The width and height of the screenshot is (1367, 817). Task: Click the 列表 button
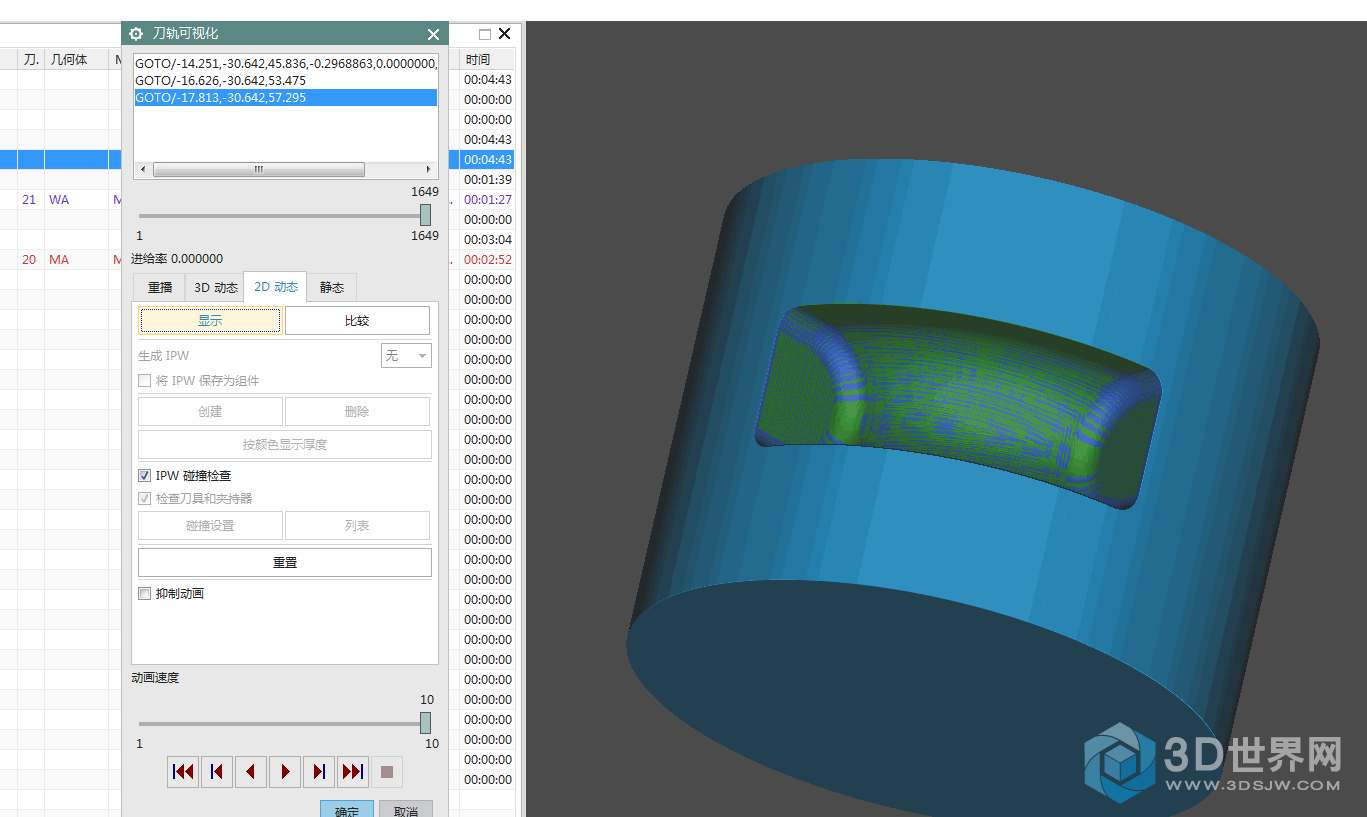pyautogui.click(x=357, y=525)
